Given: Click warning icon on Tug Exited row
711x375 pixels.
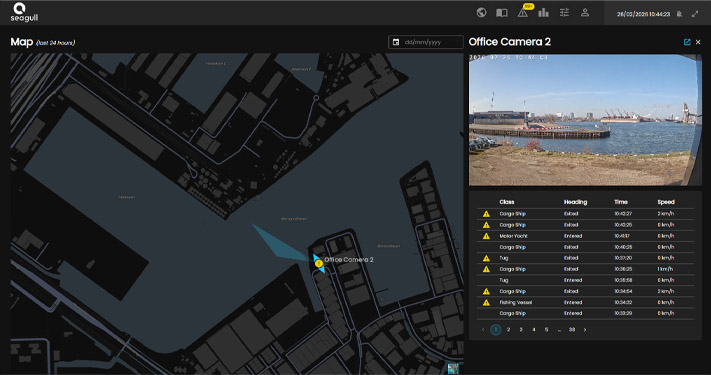Looking at the screenshot, I should (x=486, y=258).
